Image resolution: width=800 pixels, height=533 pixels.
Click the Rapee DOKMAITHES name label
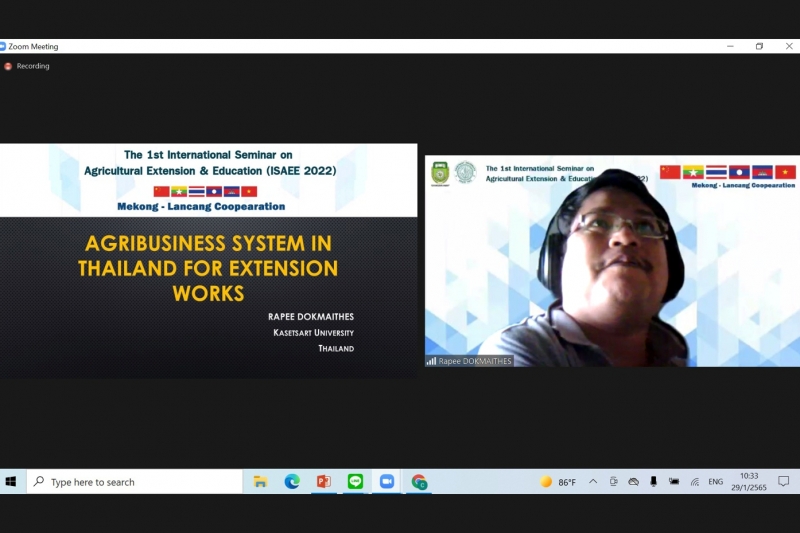474,361
